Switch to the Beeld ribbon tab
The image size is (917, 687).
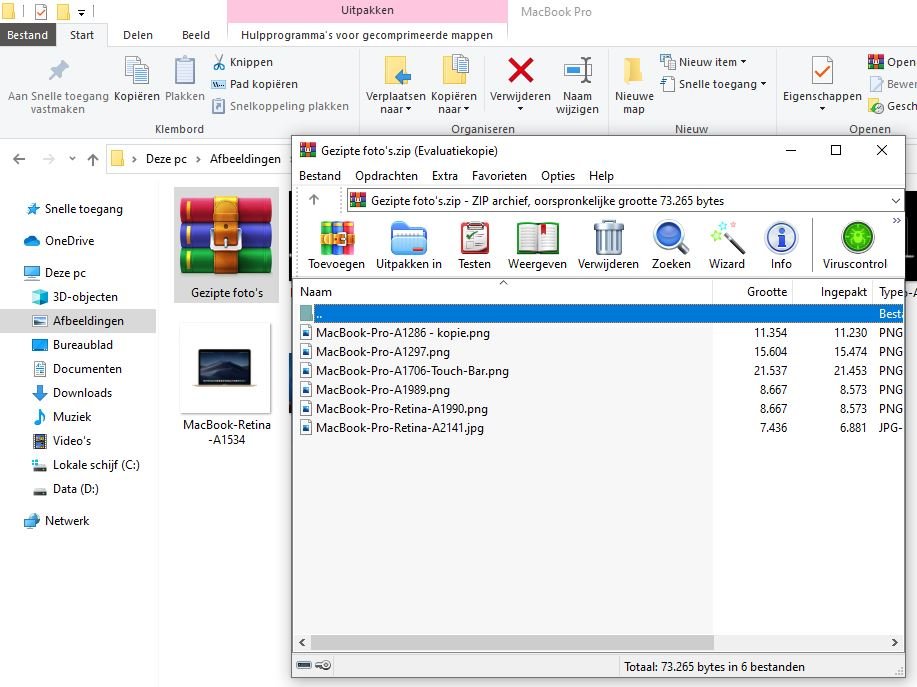(x=196, y=35)
